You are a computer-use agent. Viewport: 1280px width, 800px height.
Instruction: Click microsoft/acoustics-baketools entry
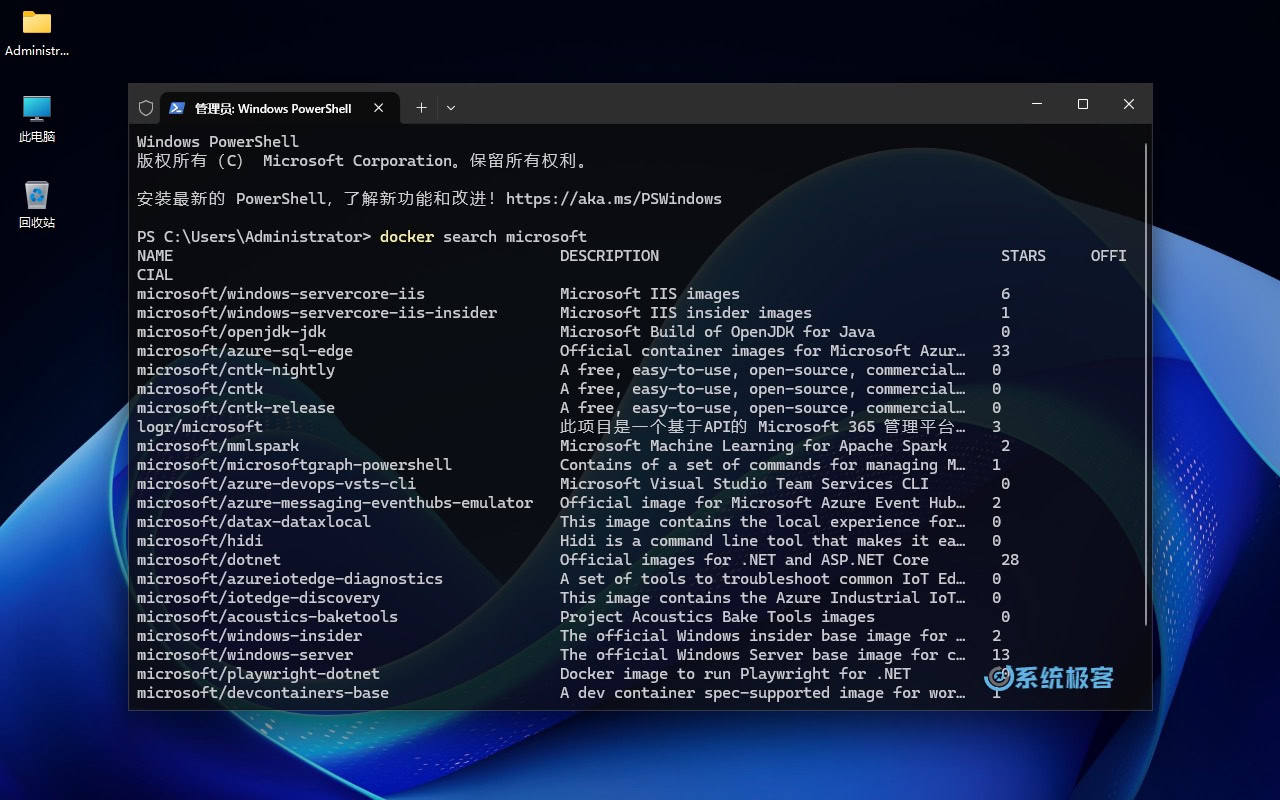[x=267, y=617]
